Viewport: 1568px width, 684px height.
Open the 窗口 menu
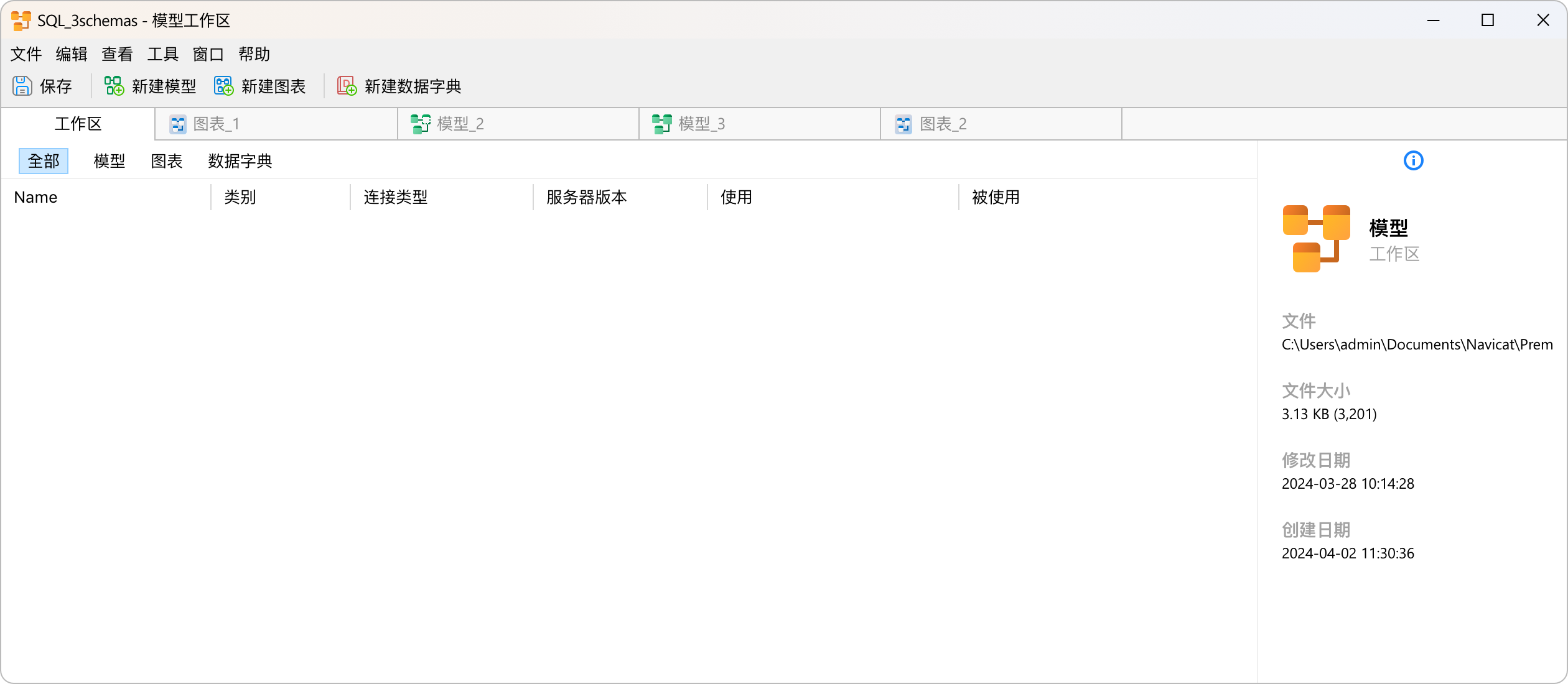(208, 55)
